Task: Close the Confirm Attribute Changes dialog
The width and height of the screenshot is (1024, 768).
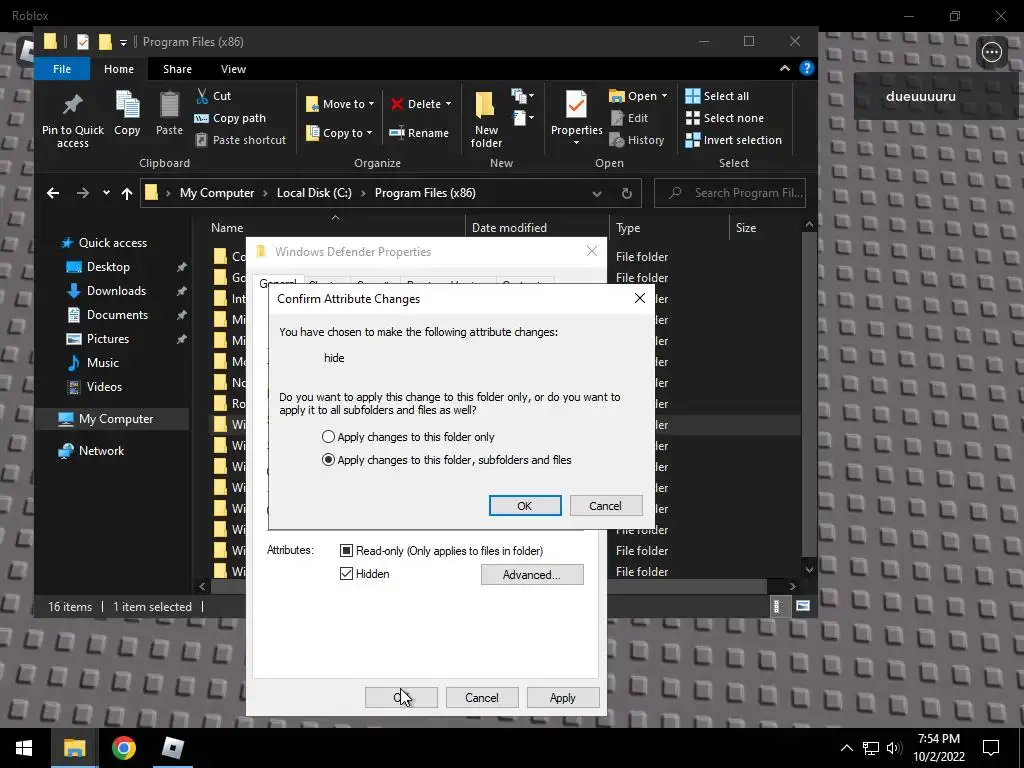Action: 639,298
